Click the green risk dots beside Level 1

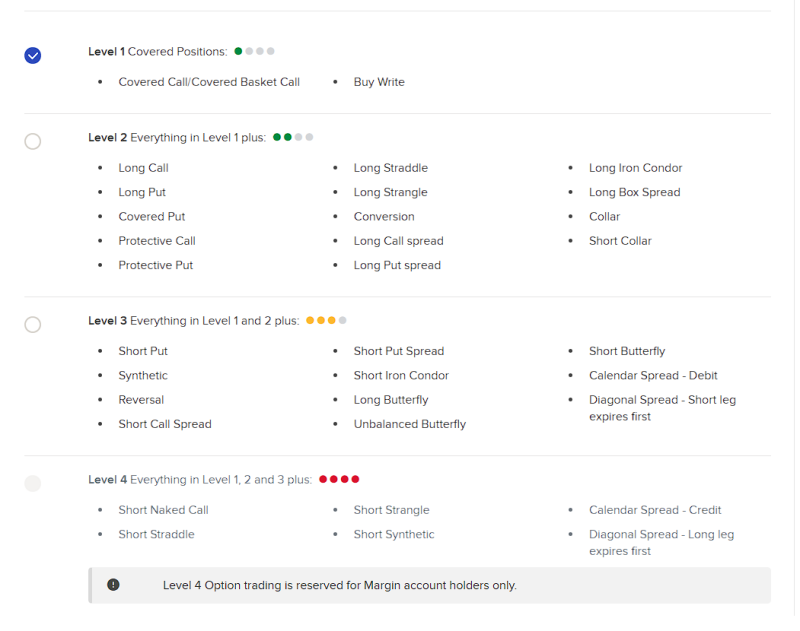pos(254,51)
